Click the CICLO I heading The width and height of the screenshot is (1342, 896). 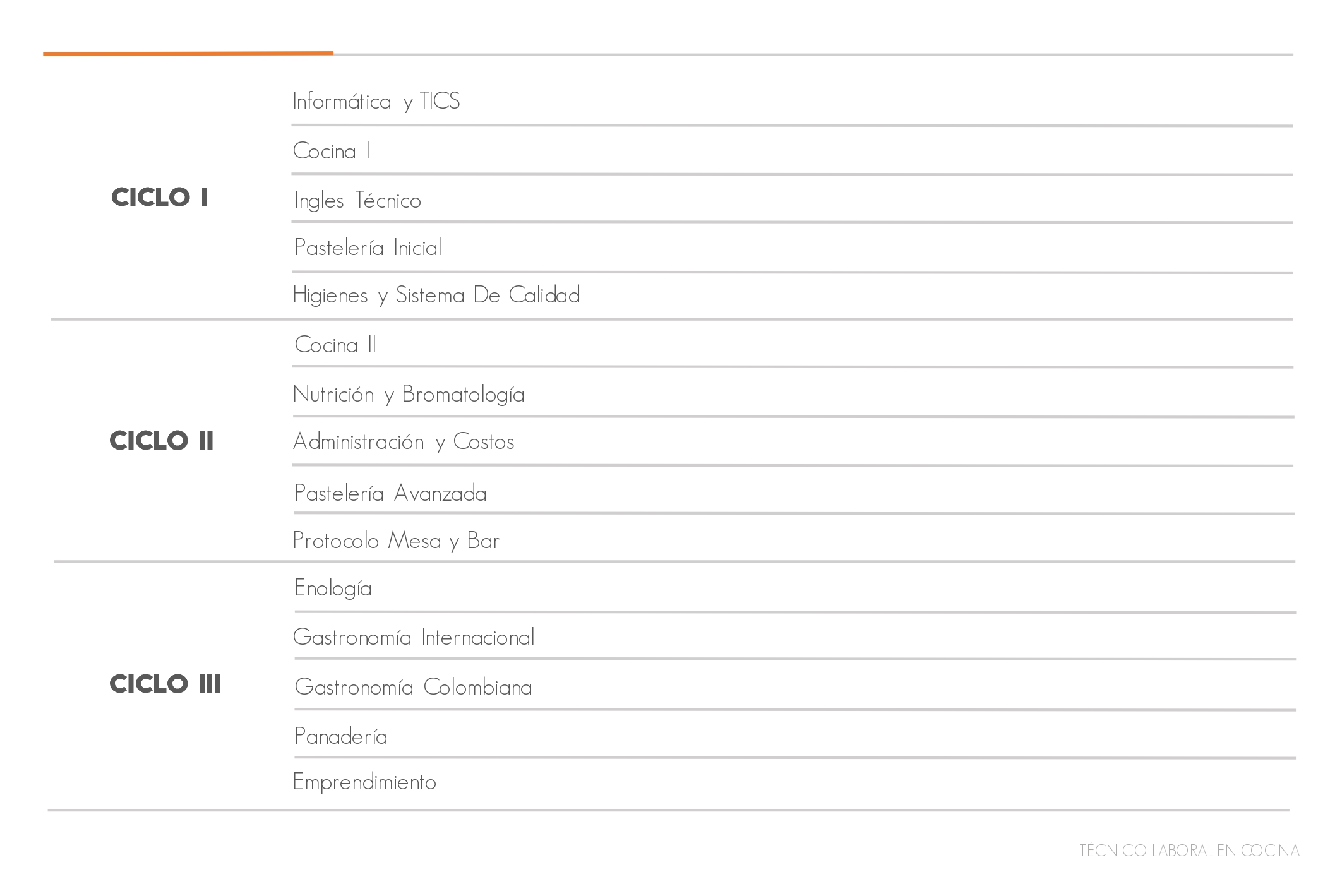160,198
